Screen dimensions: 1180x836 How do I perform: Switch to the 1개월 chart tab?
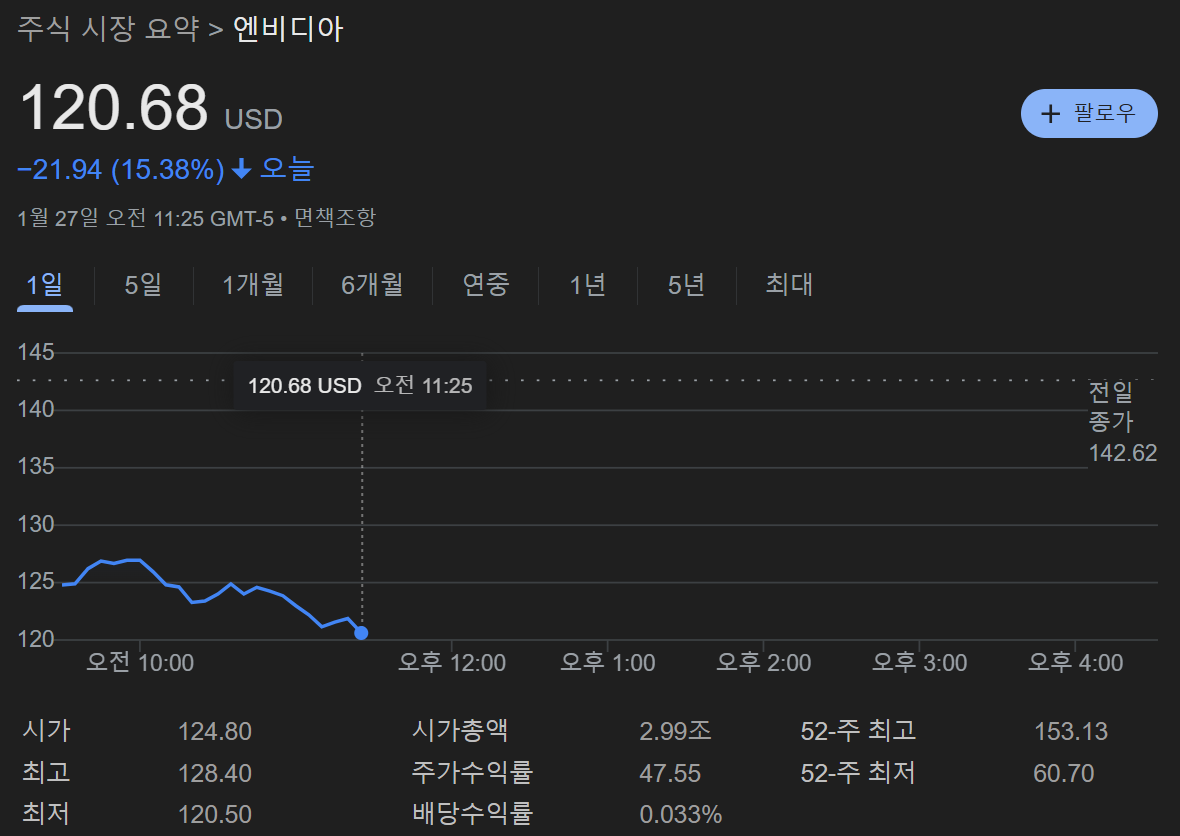(x=253, y=284)
